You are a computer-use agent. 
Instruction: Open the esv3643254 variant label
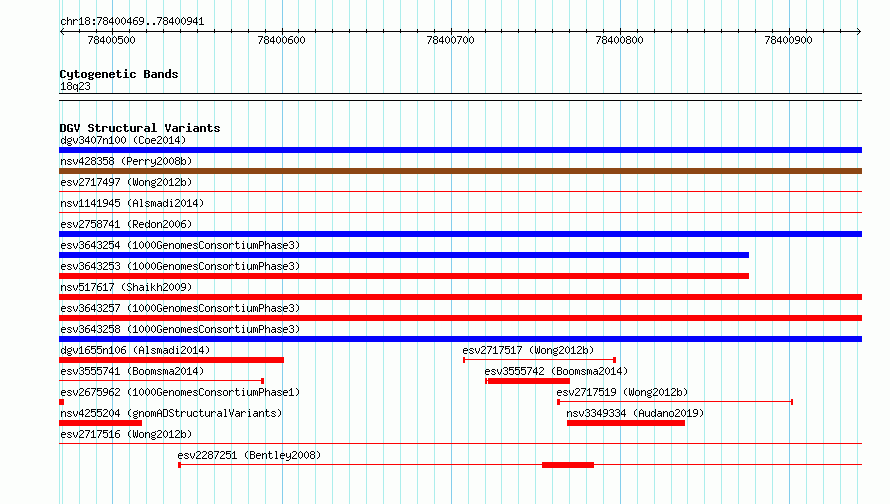point(180,245)
